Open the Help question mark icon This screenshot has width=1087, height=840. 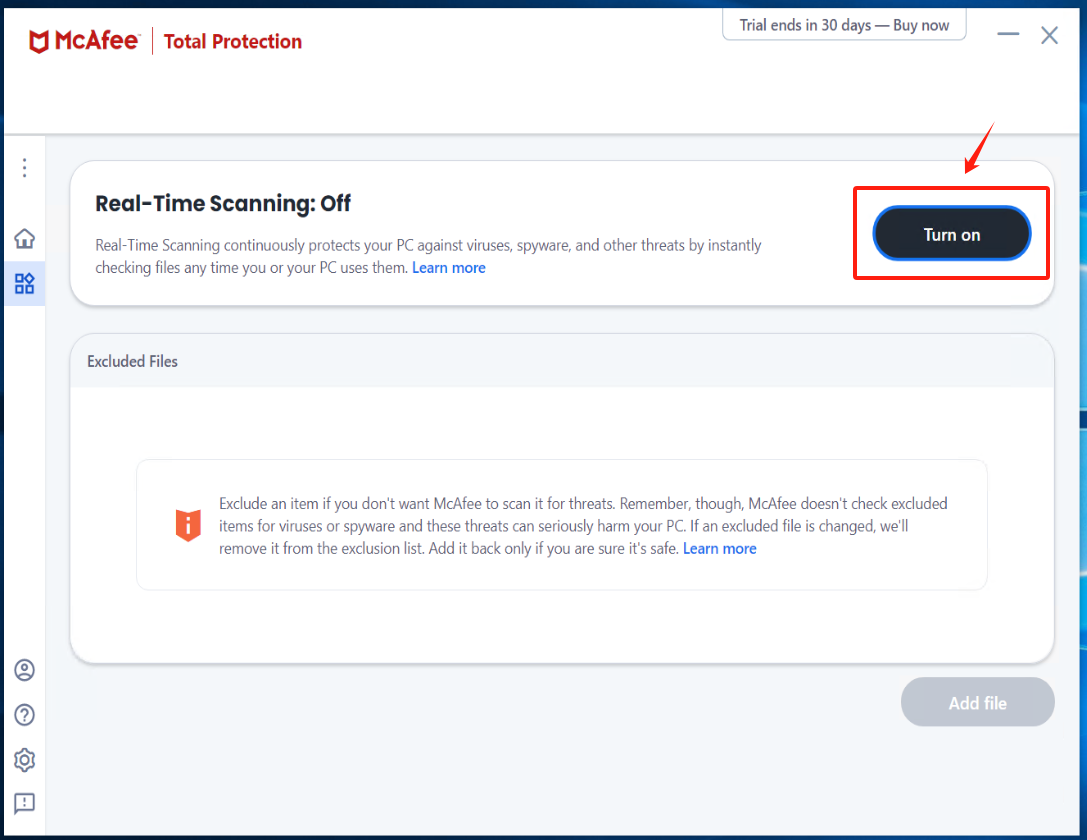[x=24, y=715]
